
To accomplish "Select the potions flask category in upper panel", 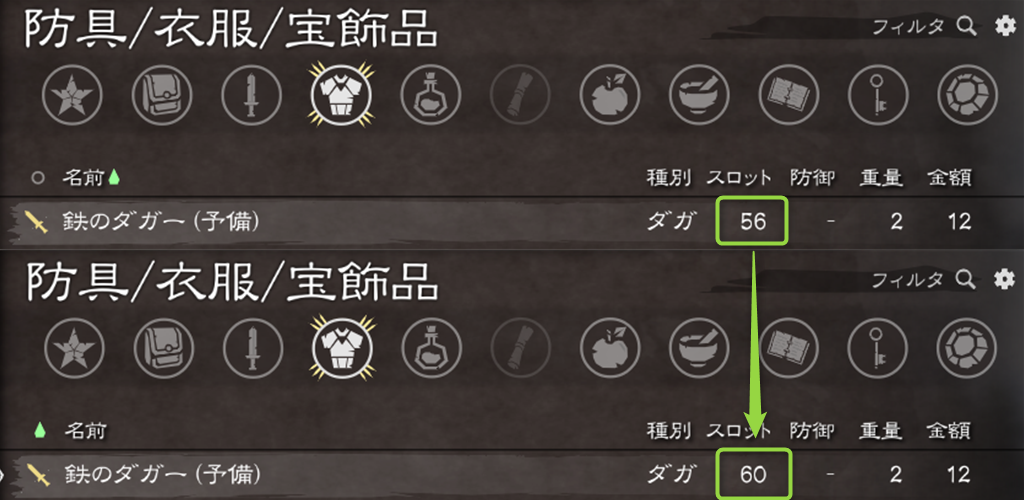I will (x=430, y=95).
